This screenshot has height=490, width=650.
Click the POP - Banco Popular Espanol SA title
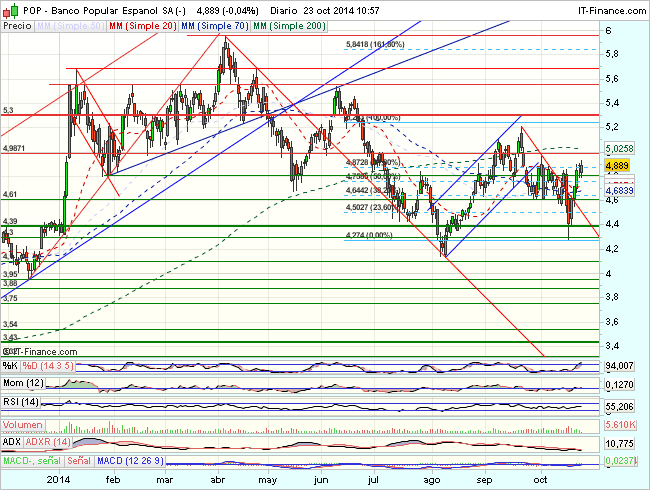[104, 11]
